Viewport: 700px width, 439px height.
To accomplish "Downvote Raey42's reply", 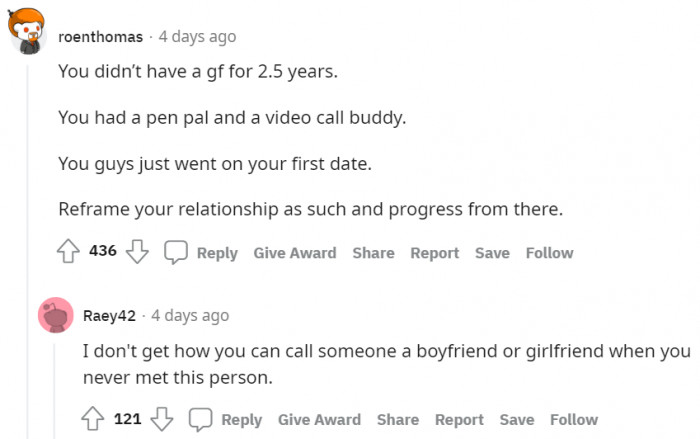I will pos(161,418).
